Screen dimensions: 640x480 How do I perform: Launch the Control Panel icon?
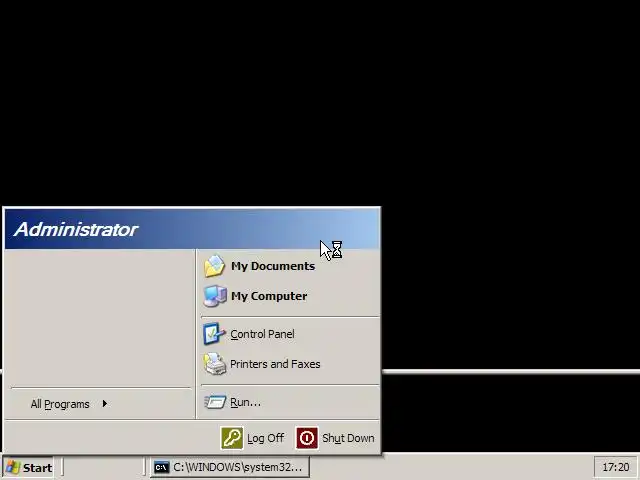click(x=214, y=334)
